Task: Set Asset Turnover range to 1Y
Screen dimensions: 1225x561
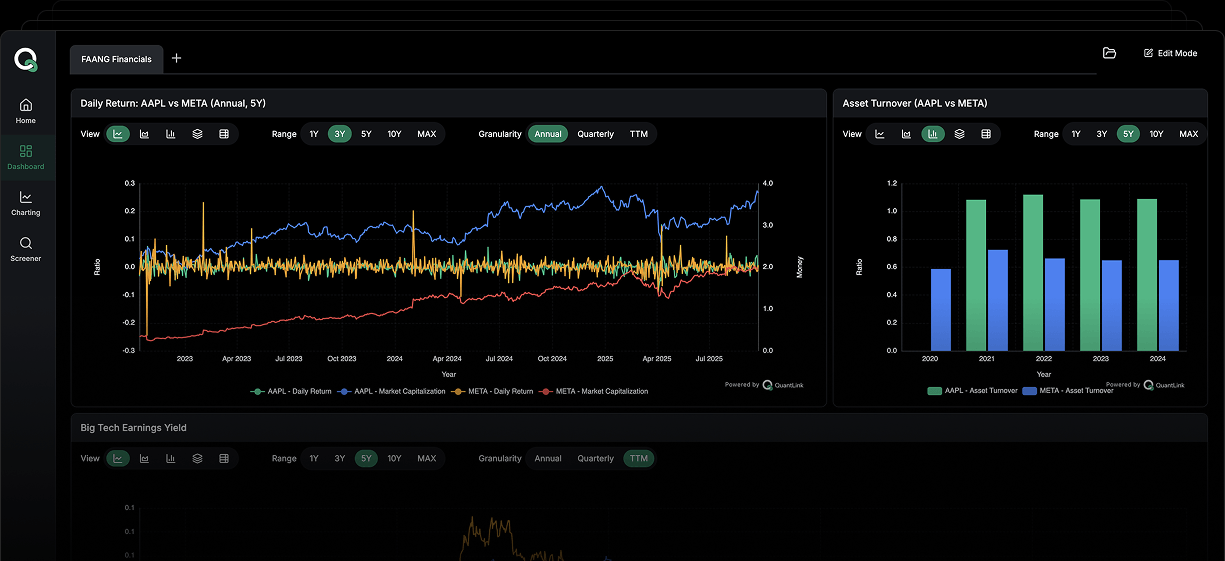Action: pos(1076,134)
